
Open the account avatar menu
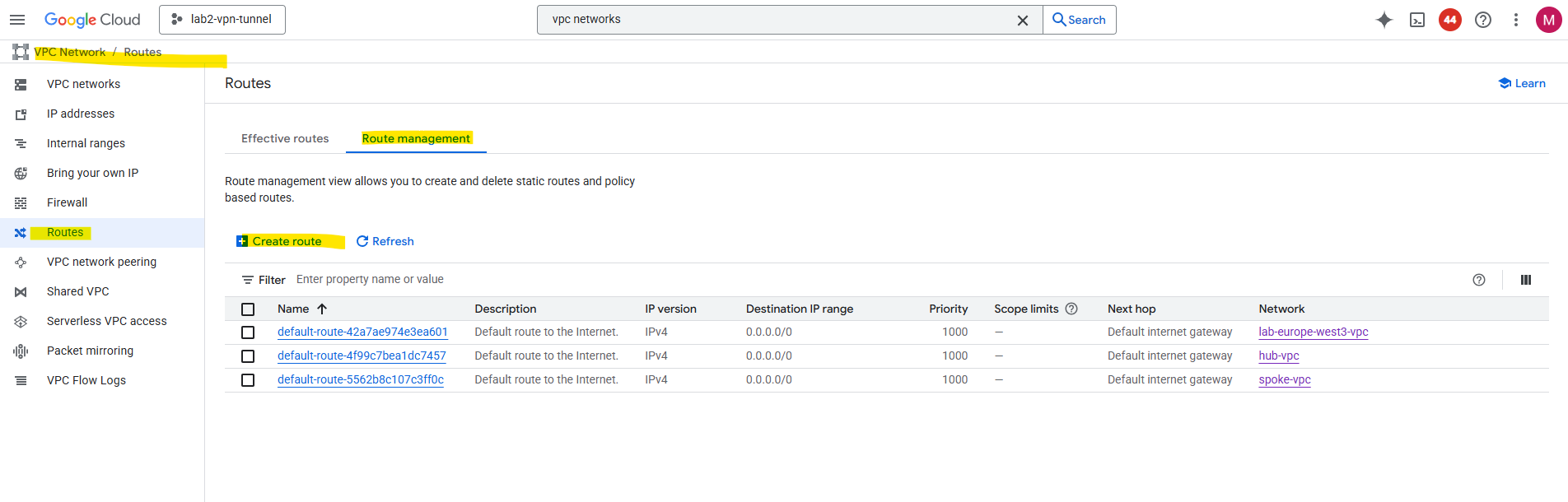click(x=1549, y=20)
